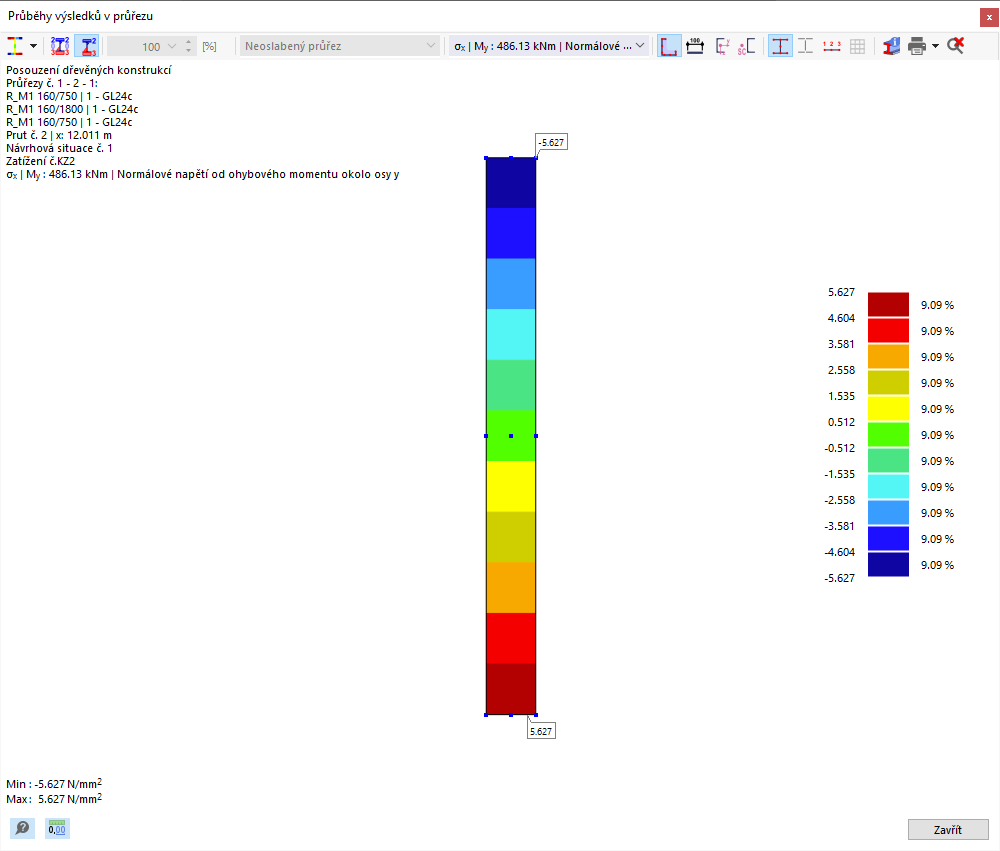The height and width of the screenshot is (851, 1000).
Task: Toggle the stress points display icon
Action: [780, 46]
